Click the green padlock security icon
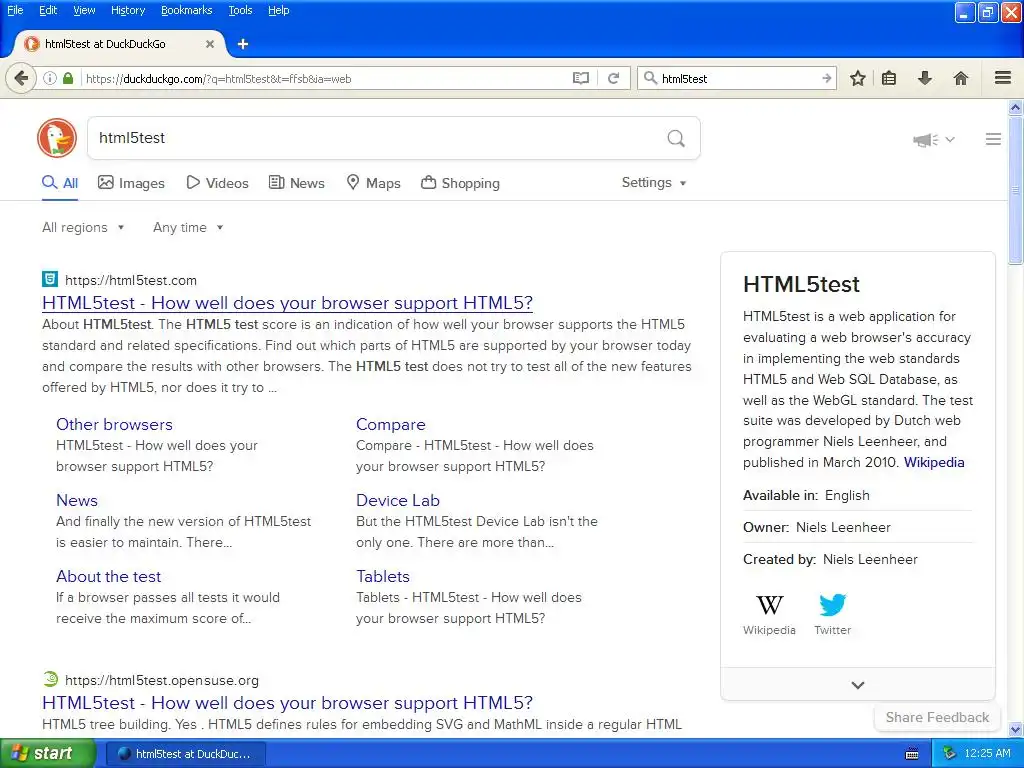The height and width of the screenshot is (768, 1024). pos(68,78)
